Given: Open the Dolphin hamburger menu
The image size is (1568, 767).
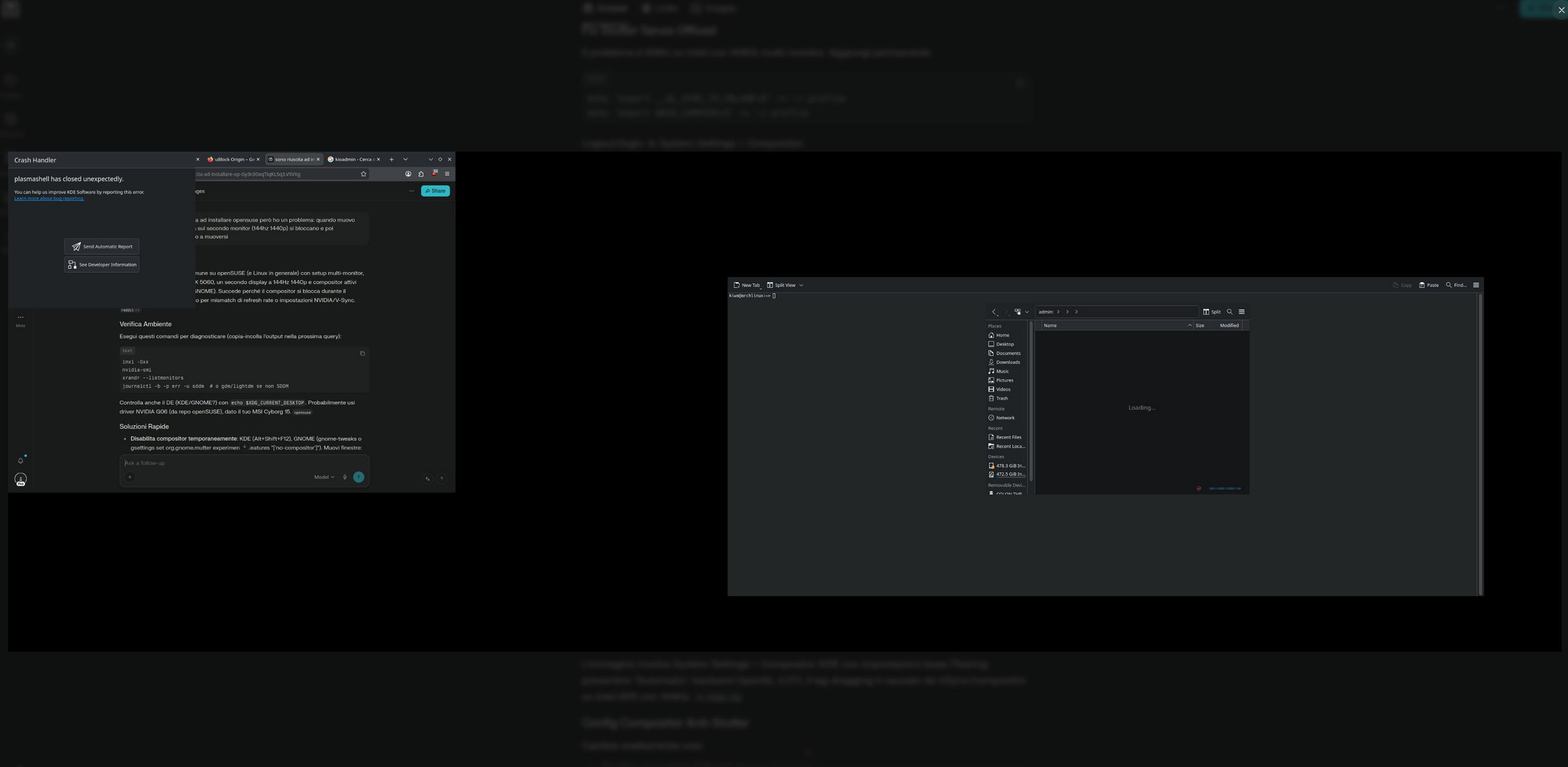Looking at the screenshot, I should pyautogui.click(x=1242, y=311).
